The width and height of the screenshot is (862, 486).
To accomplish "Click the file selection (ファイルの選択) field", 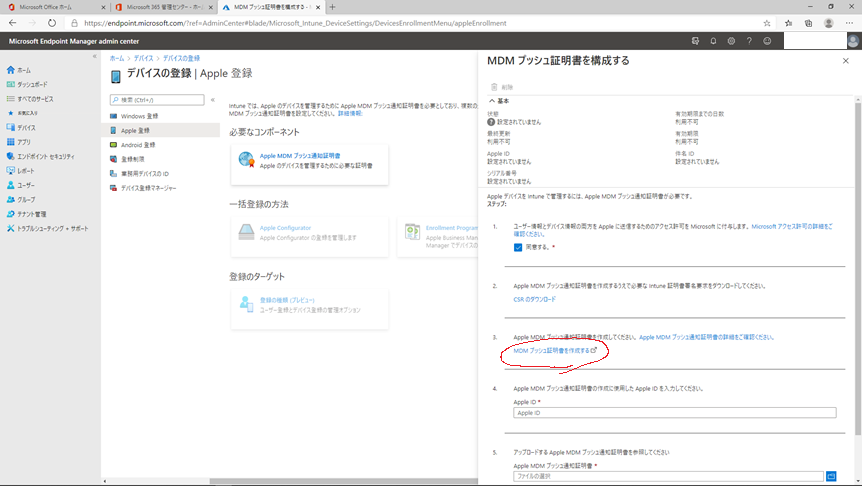I will point(668,476).
